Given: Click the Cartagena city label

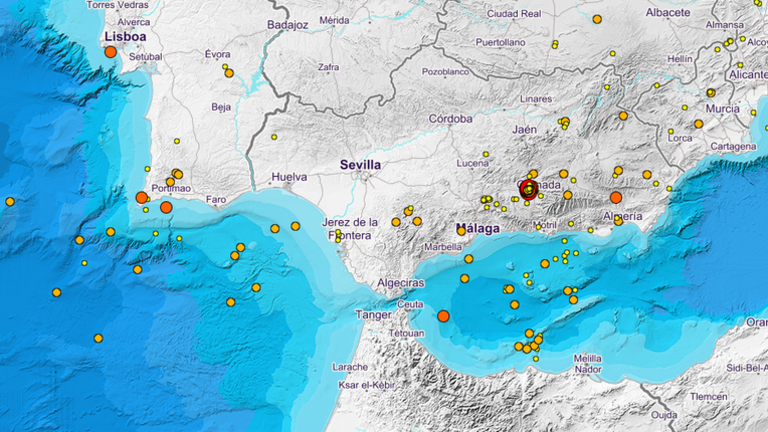Looking at the screenshot, I should coord(733,146).
